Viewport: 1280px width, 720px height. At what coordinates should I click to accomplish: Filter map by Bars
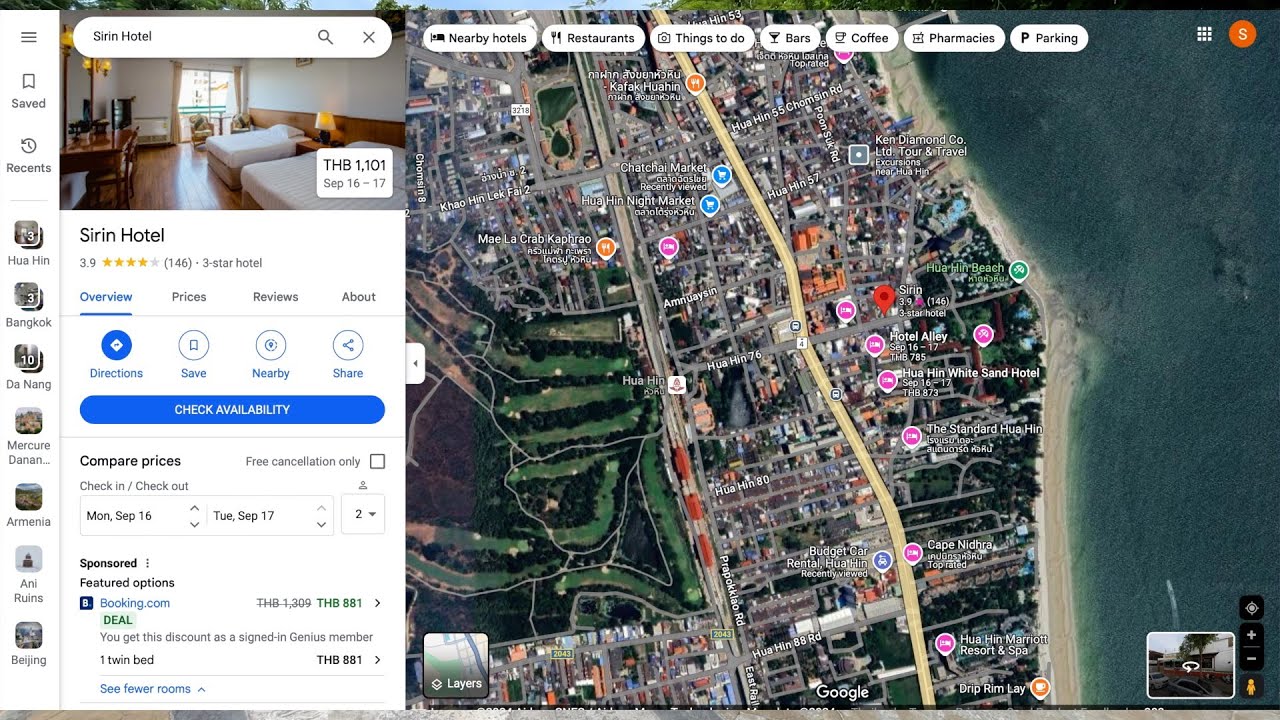click(790, 38)
